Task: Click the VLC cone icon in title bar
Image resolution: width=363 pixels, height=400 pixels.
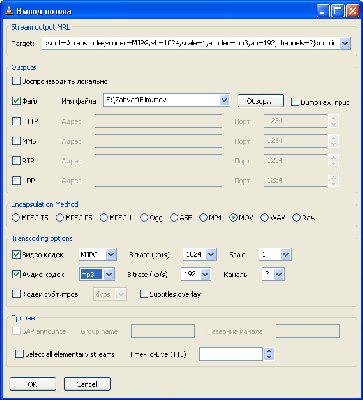Action: click(x=10, y=11)
